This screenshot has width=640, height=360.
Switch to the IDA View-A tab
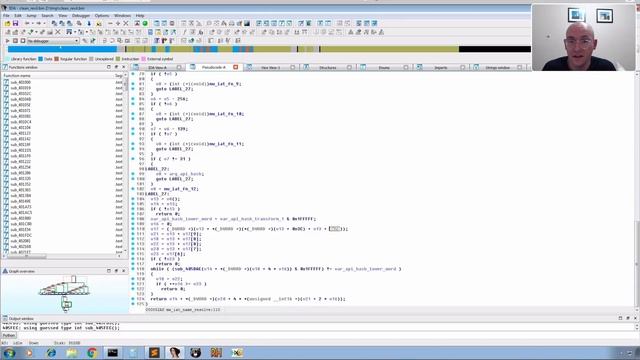tap(157, 67)
